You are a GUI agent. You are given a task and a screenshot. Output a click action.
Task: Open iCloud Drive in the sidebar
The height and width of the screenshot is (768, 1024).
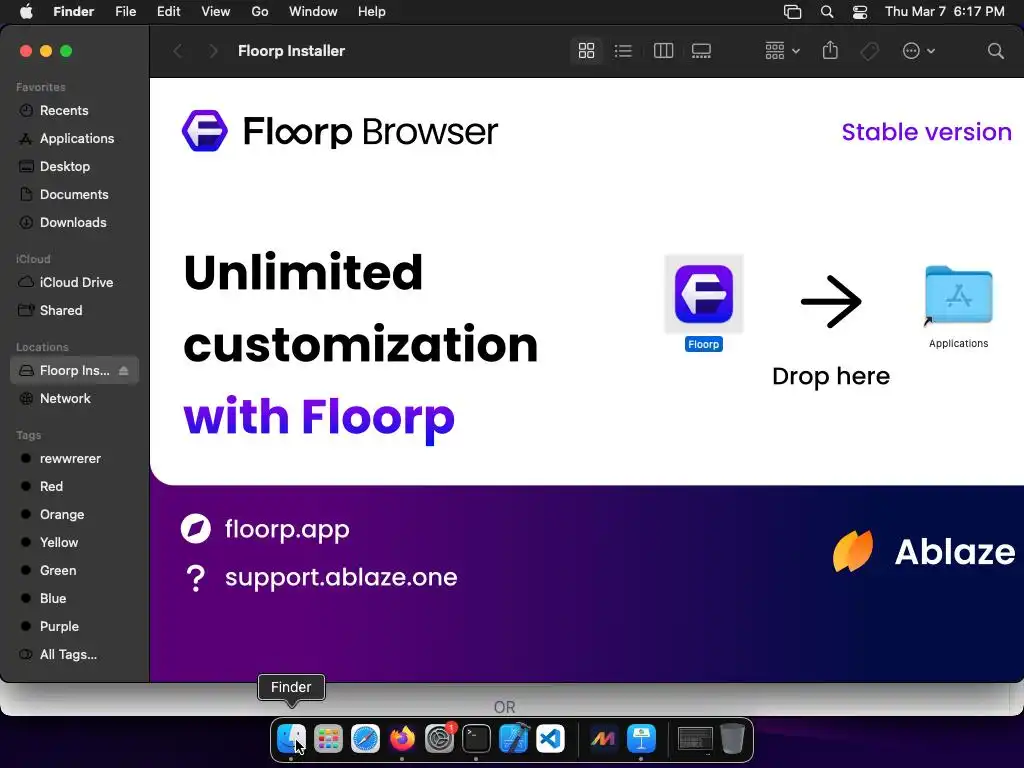click(x=74, y=282)
